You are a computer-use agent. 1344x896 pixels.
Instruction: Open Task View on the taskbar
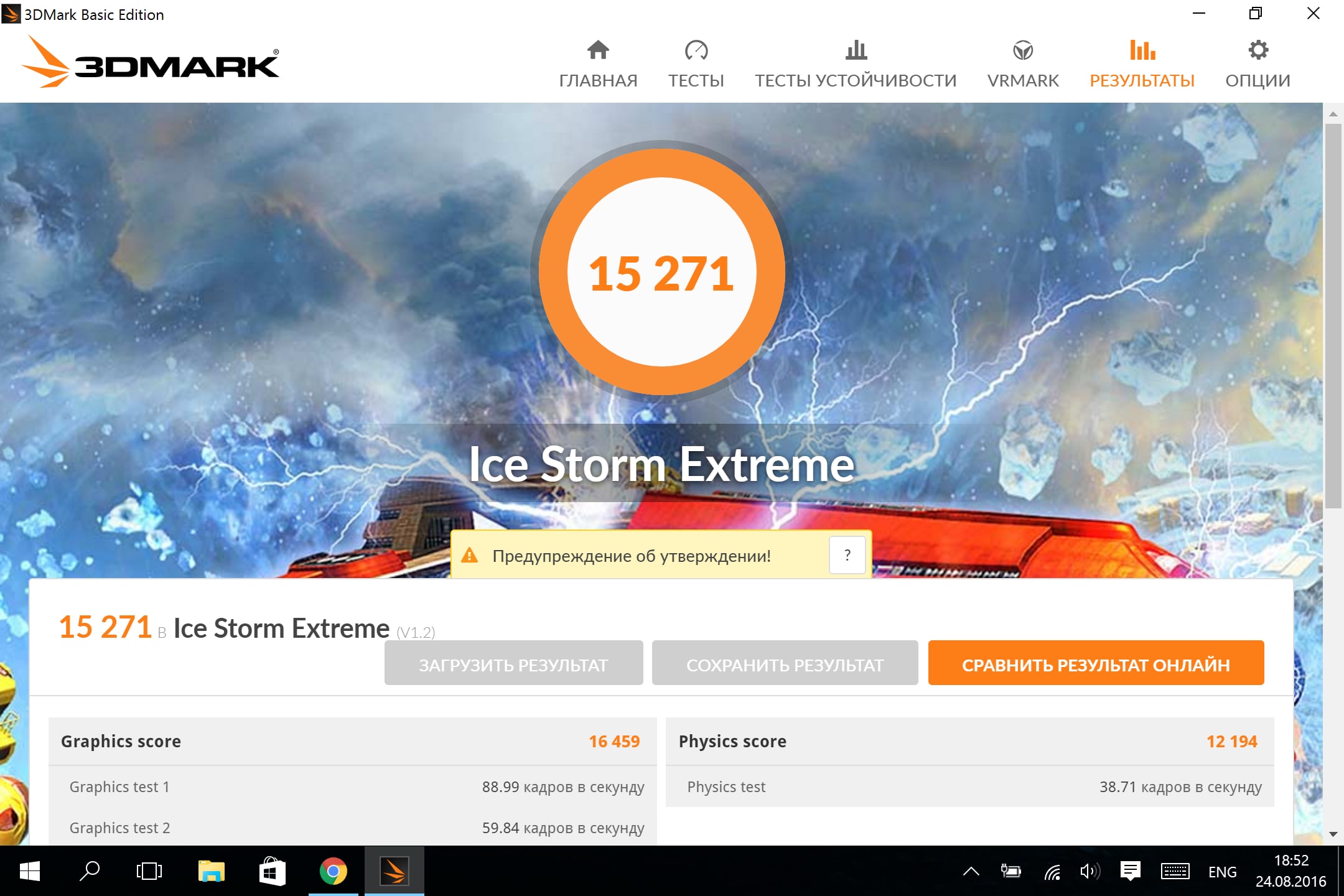tap(149, 871)
